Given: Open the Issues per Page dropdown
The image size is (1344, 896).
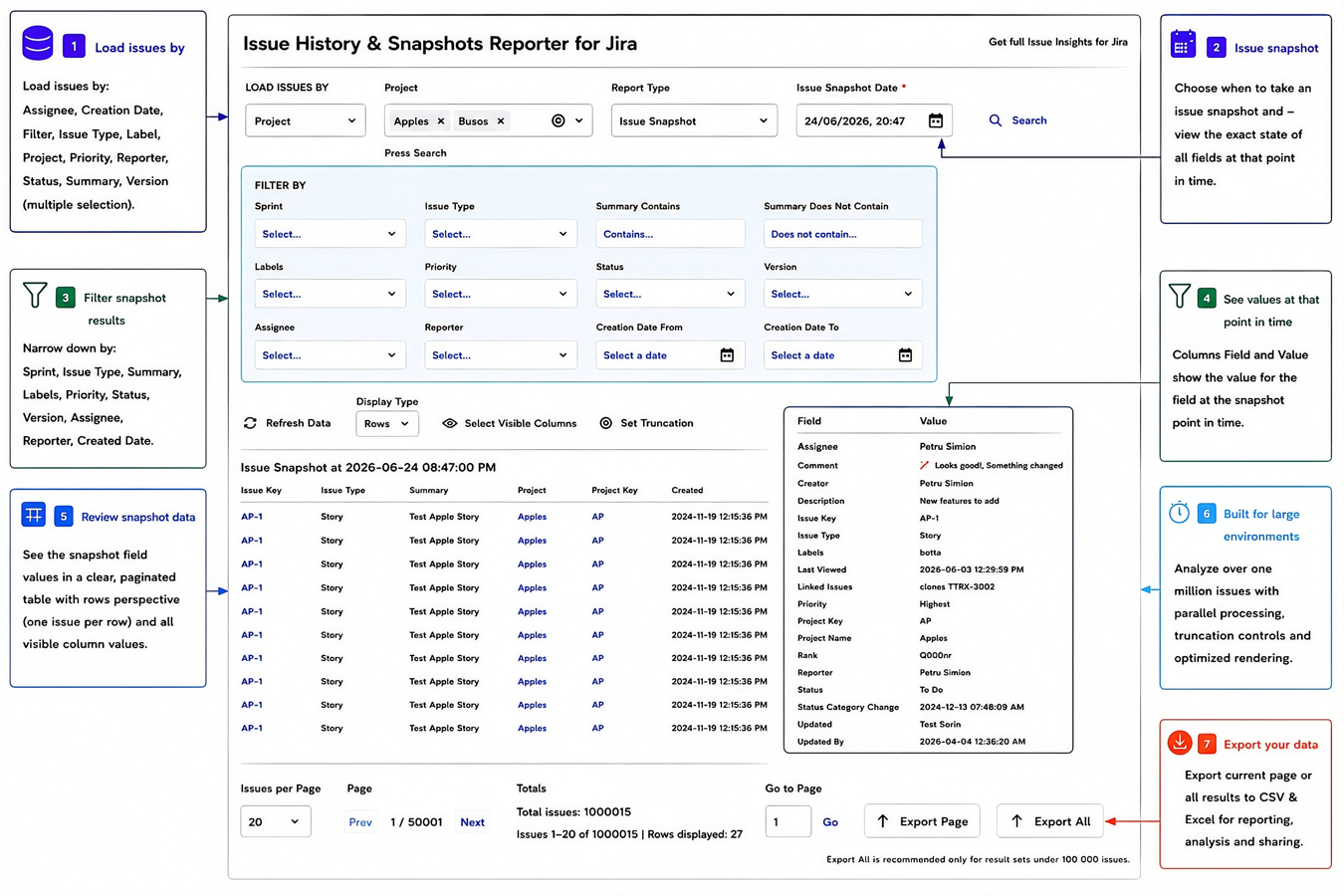Looking at the screenshot, I should click(276, 821).
